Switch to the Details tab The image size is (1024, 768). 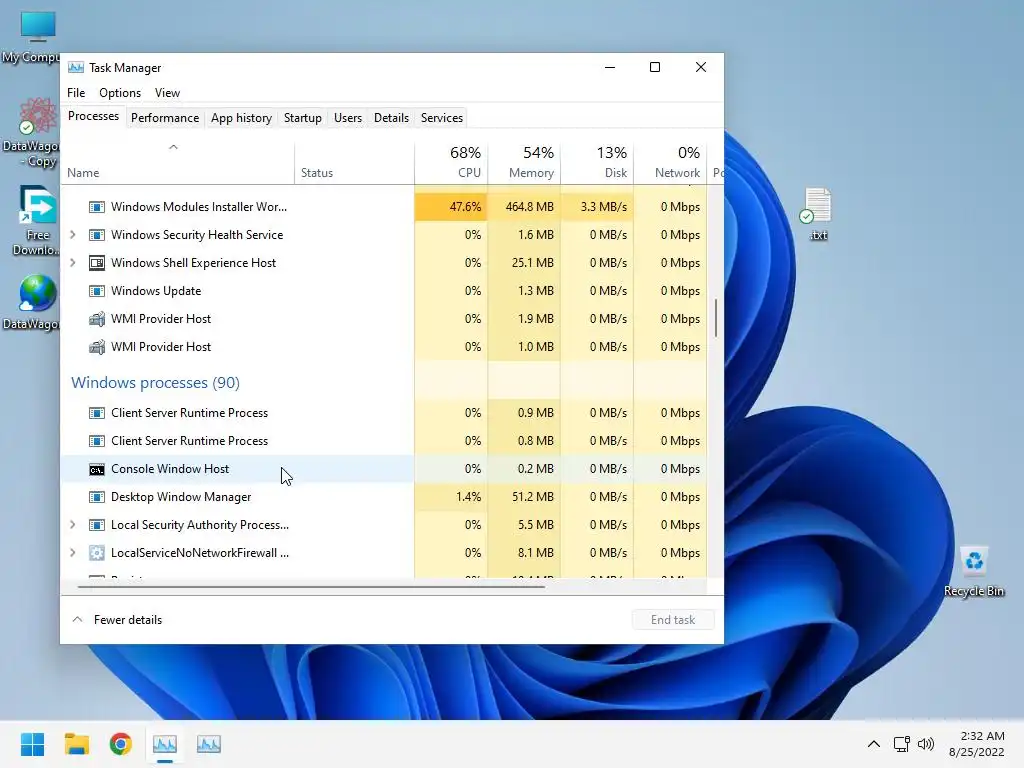pyautogui.click(x=391, y=118)
